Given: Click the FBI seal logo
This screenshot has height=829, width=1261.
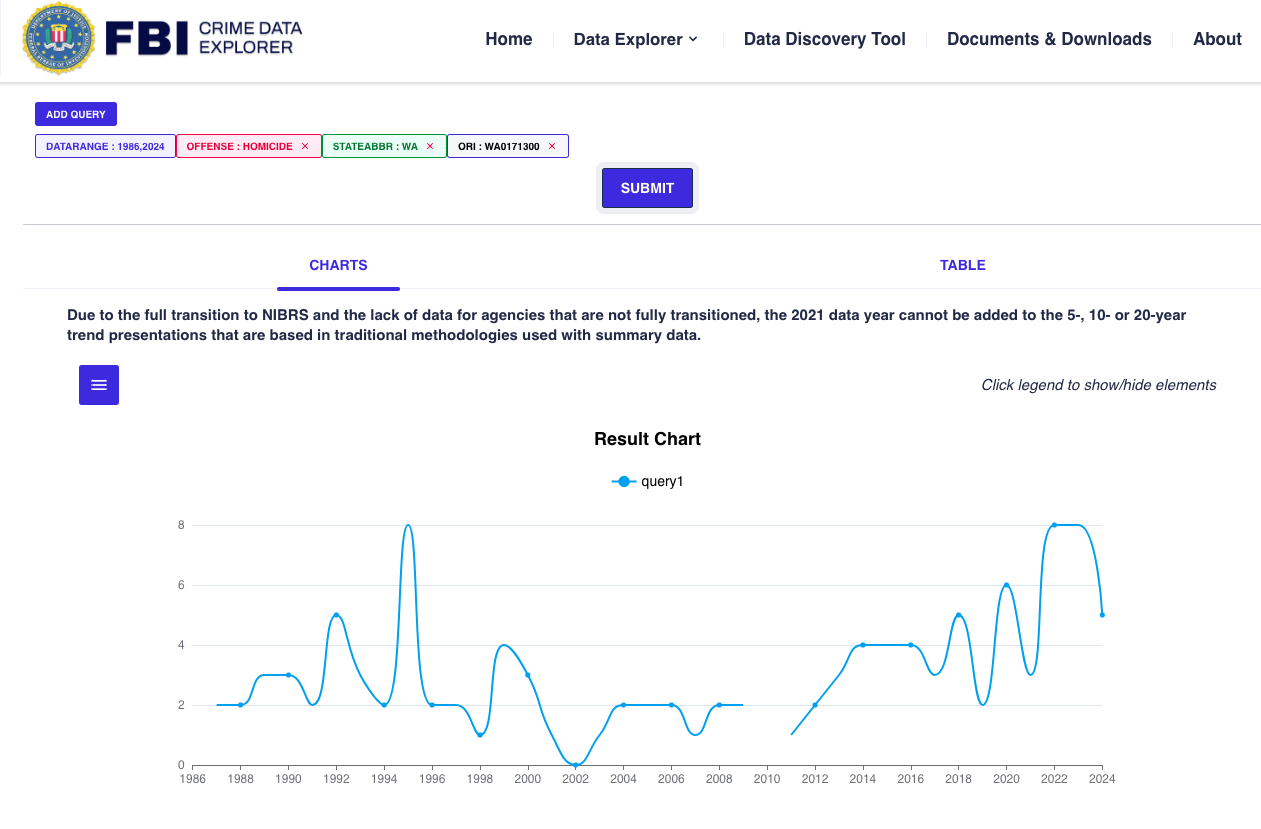Looking at the screenshot, I should coord(58,39).
